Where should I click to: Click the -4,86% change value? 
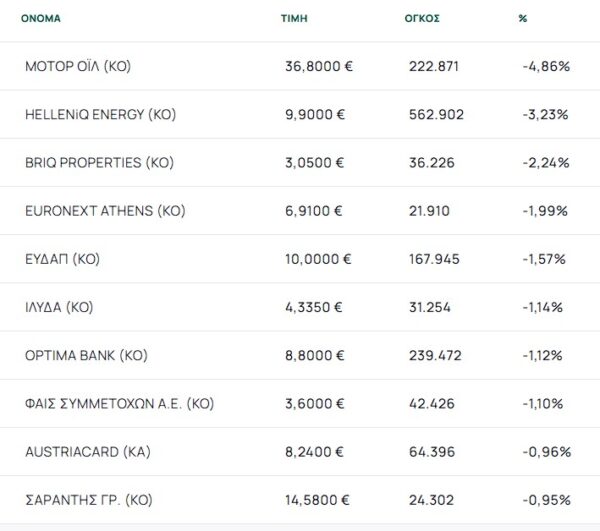(546, 66)
